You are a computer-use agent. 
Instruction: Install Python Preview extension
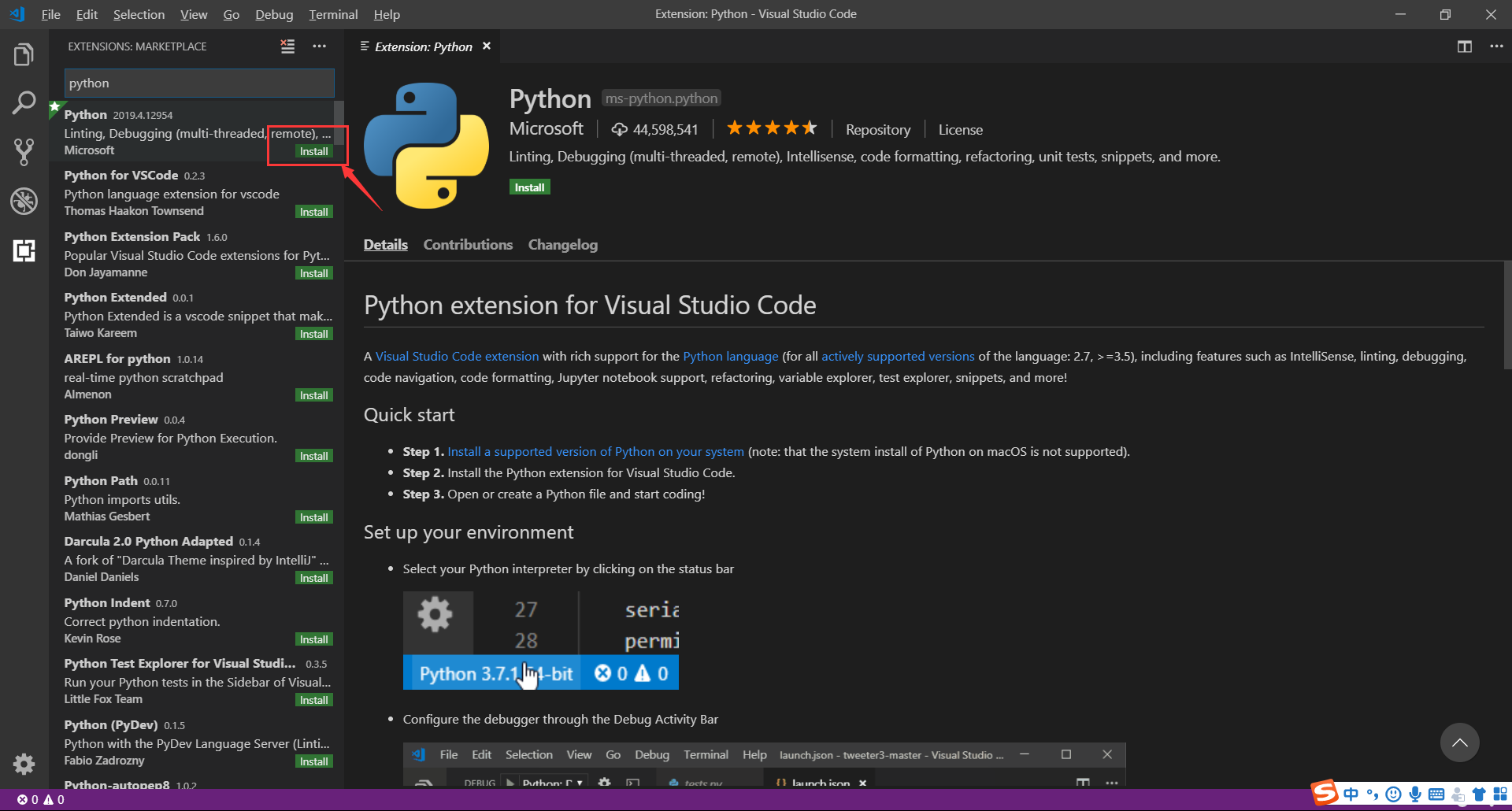coord(314,456)
